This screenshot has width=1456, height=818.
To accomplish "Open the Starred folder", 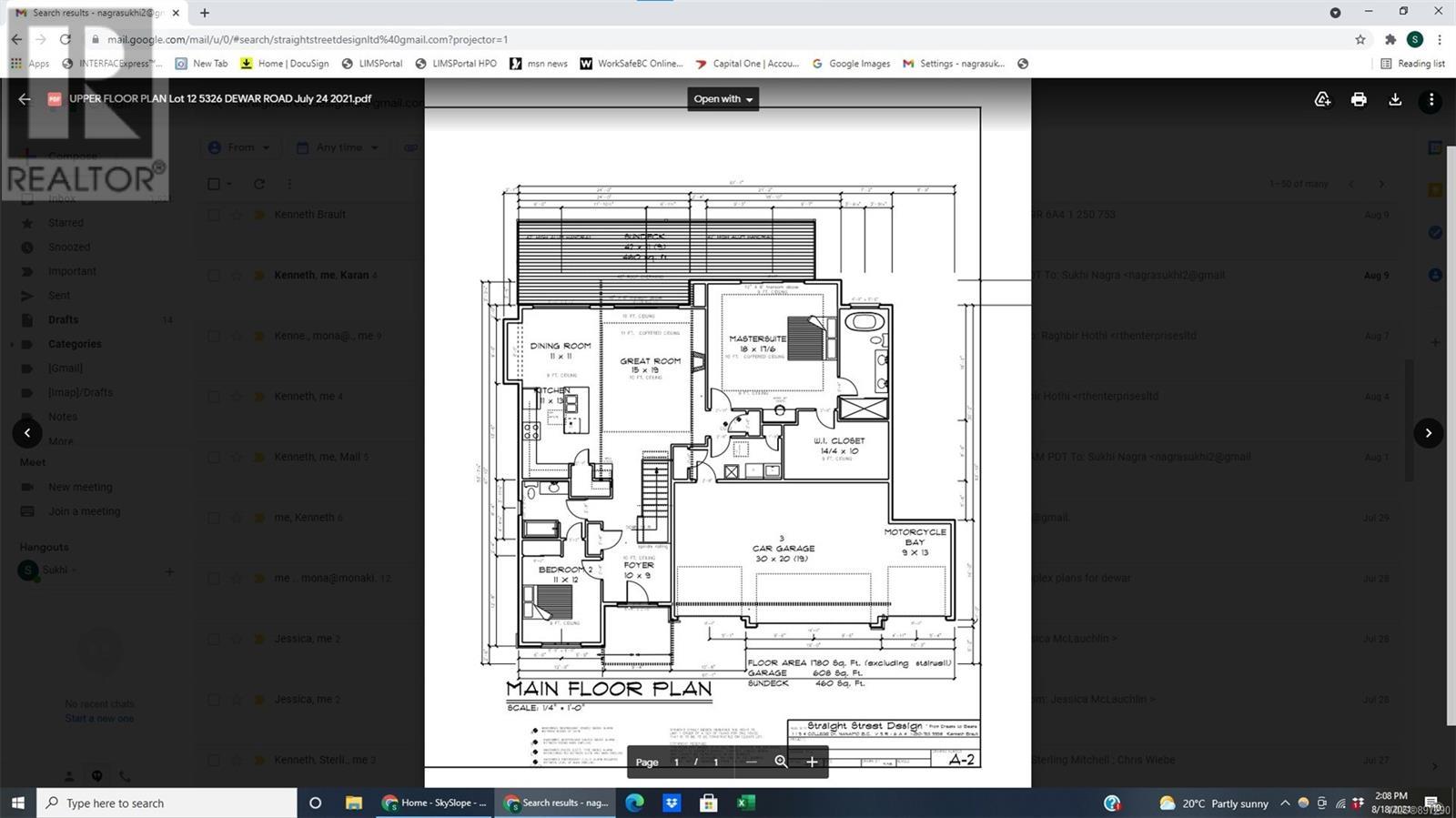I will [66, 223].
